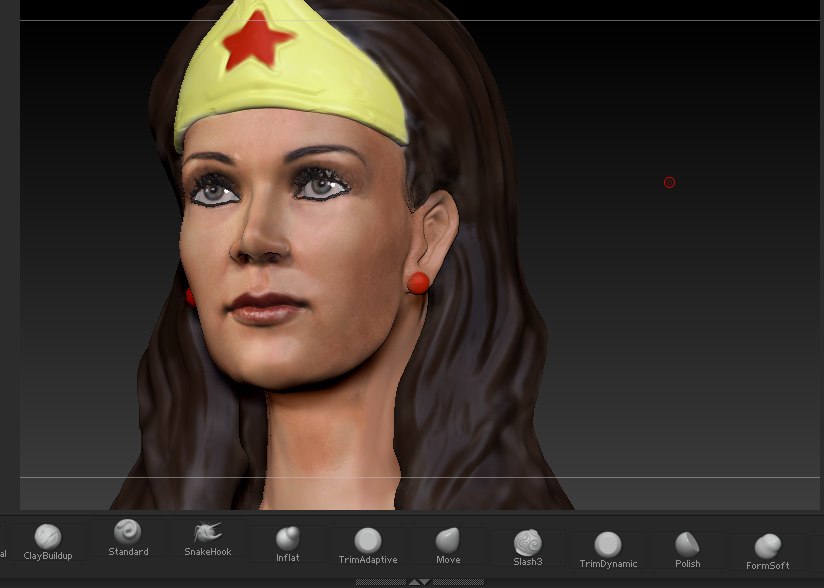Image resolution: width=824 pixels, height=588 pixels.
Task: Click the partially hidden red earring by the jaw
Action: [x=189, y=296]
